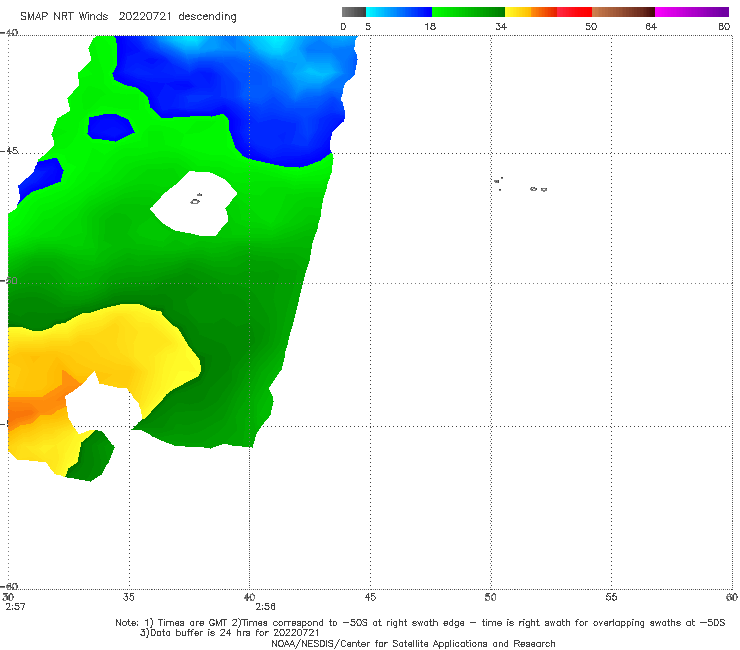Click the 'Times are GMT' note line
The width and height of the screenshot is (740, 650).
[420, 623]
